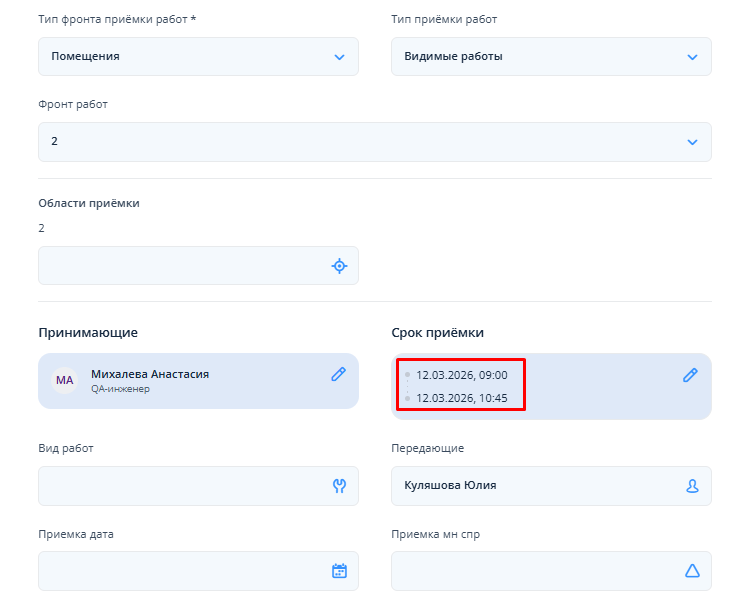The width and height of the screenshot is (733, 604).
Task: Focus the Области приёмки input field
Action: pos(180,266)
